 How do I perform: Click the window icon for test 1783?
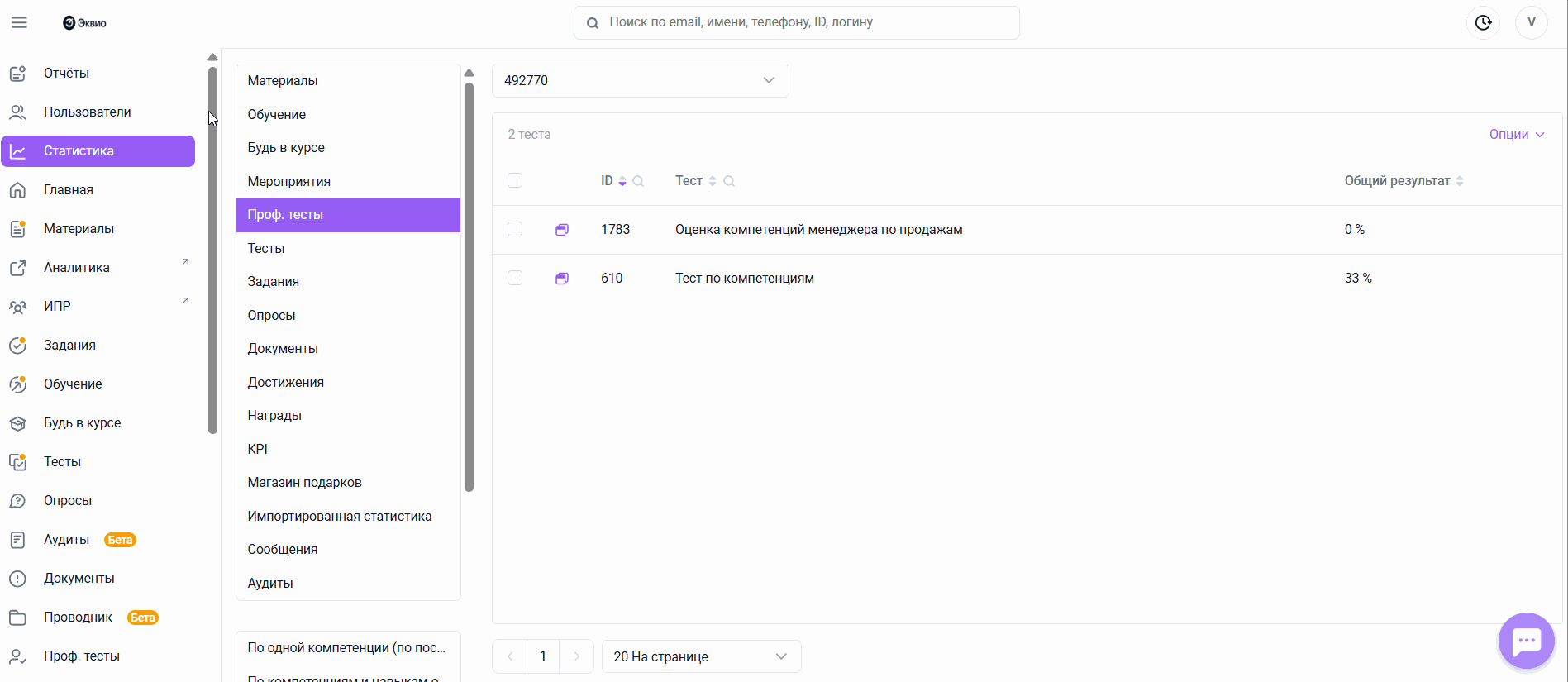(562, 230)
